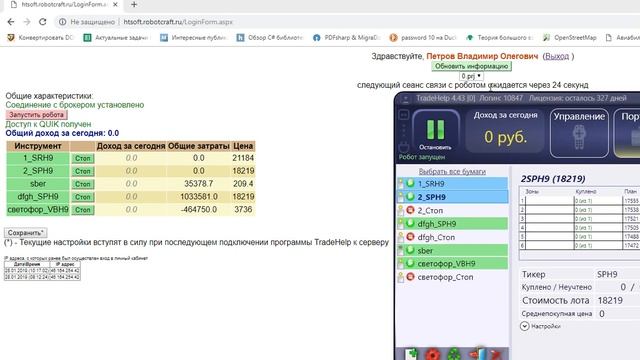Click the green round icon in the TradeHelp bottom toolbar

(x=454, y=354)
